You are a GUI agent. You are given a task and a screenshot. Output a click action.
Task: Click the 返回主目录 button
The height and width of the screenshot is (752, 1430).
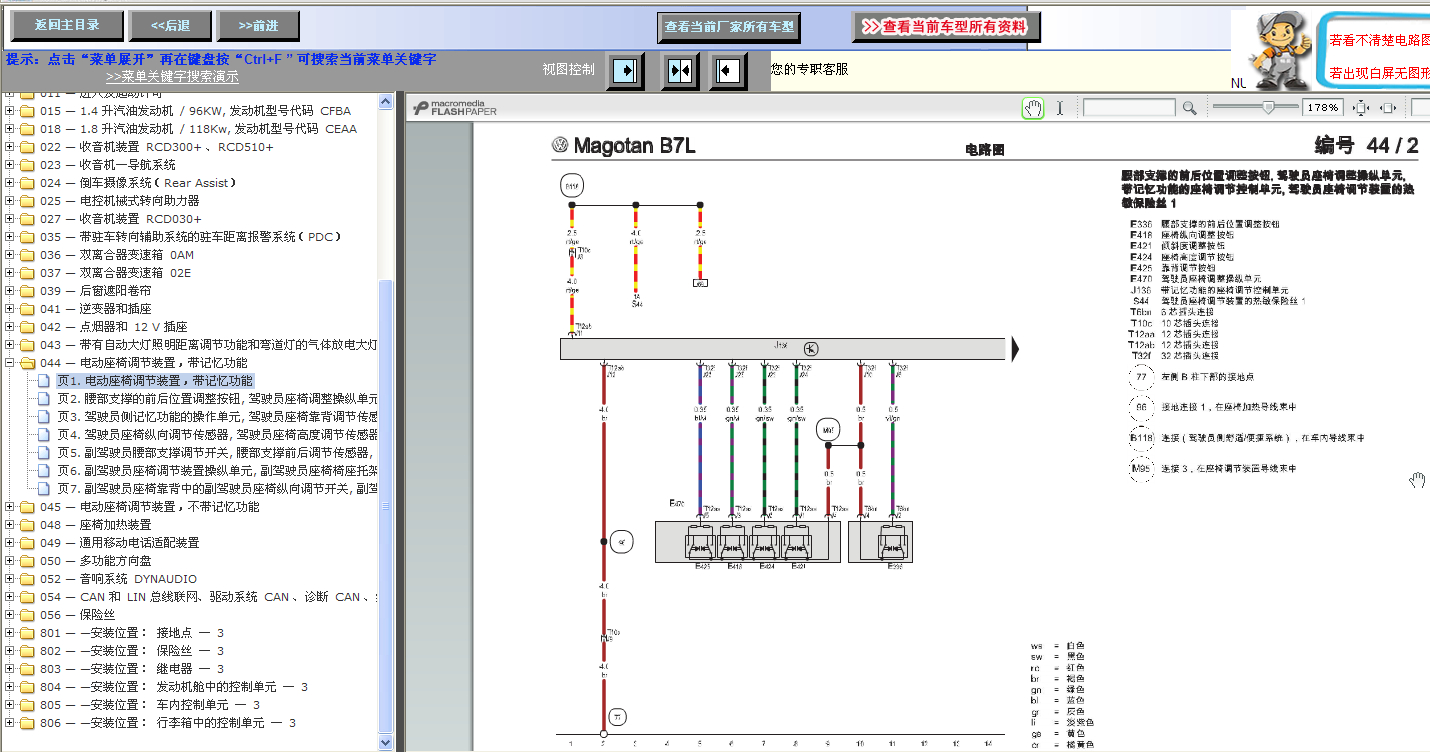point(68,26)
